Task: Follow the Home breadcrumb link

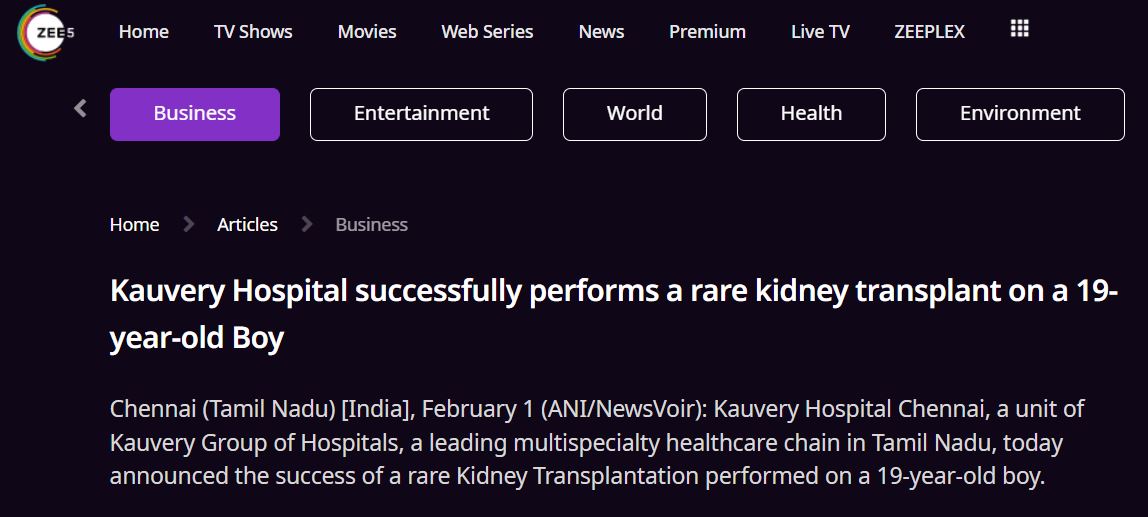Action: (135, 225)
